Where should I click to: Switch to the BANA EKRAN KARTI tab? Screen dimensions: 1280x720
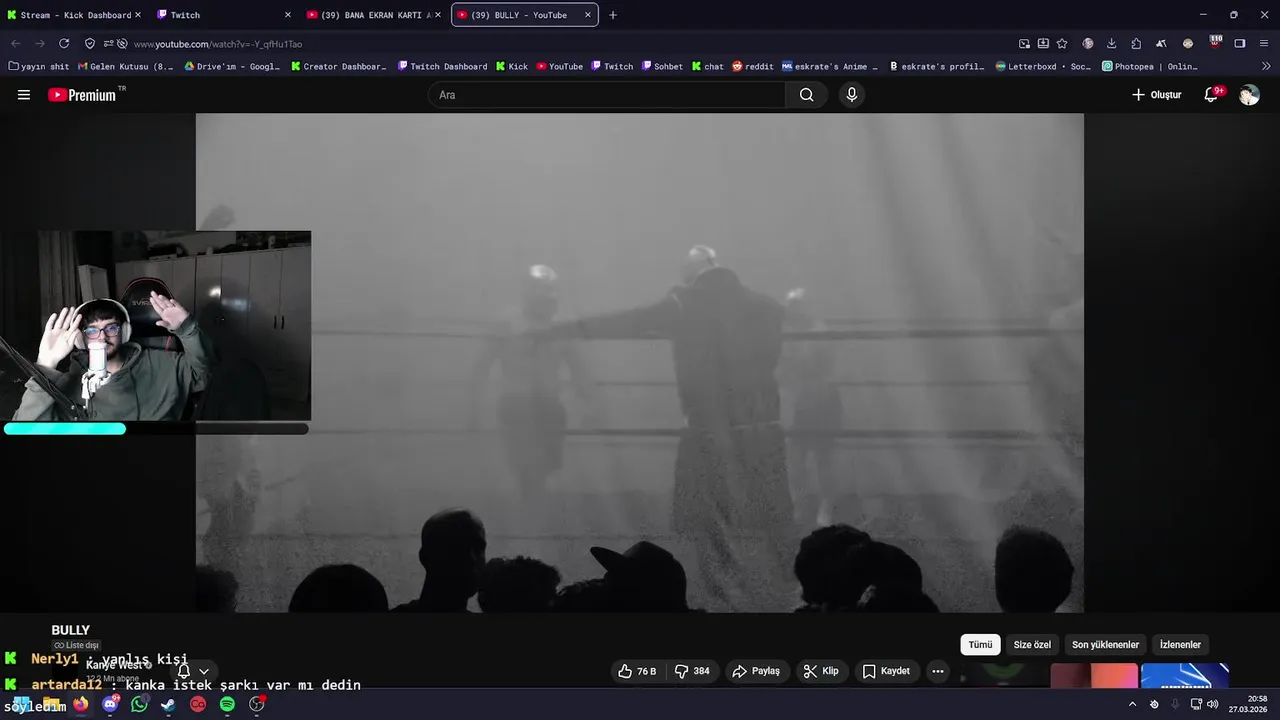[x=374, y=15]
